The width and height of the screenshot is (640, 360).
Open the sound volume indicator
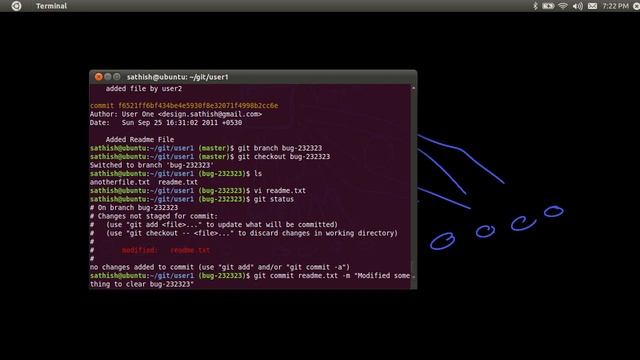[x=578, y=6]
